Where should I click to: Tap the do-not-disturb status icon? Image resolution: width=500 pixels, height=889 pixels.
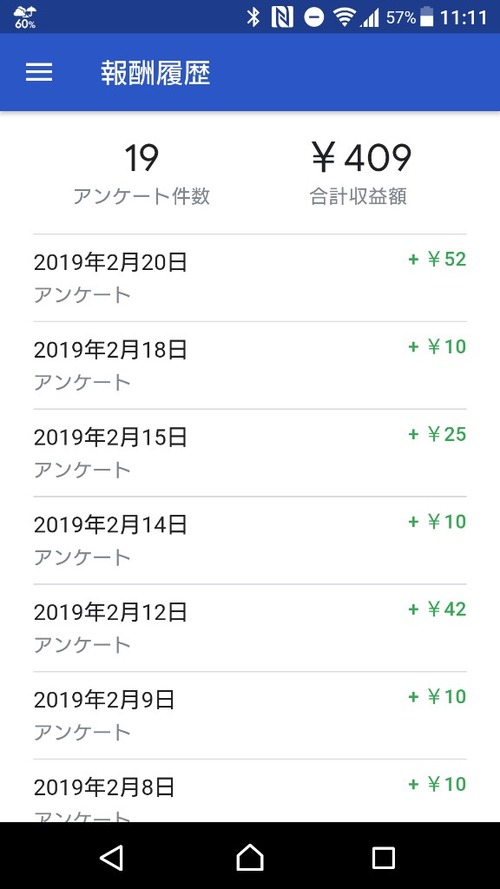pos(313,18)
